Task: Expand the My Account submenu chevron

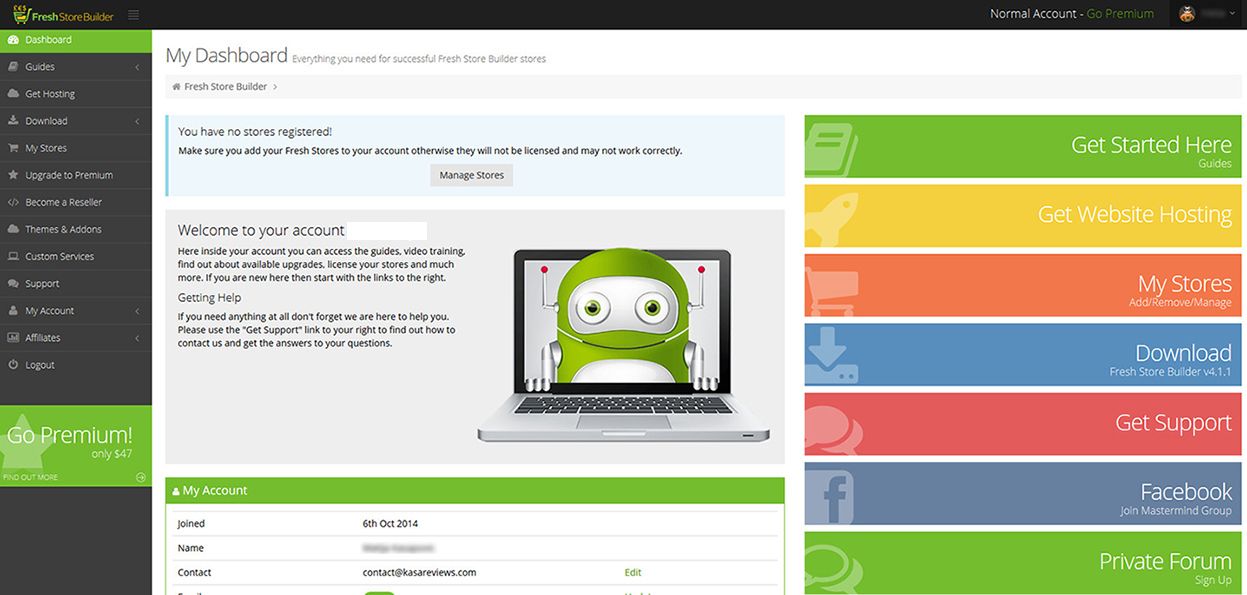Action: pyautogui.click(x=137, y=311)
